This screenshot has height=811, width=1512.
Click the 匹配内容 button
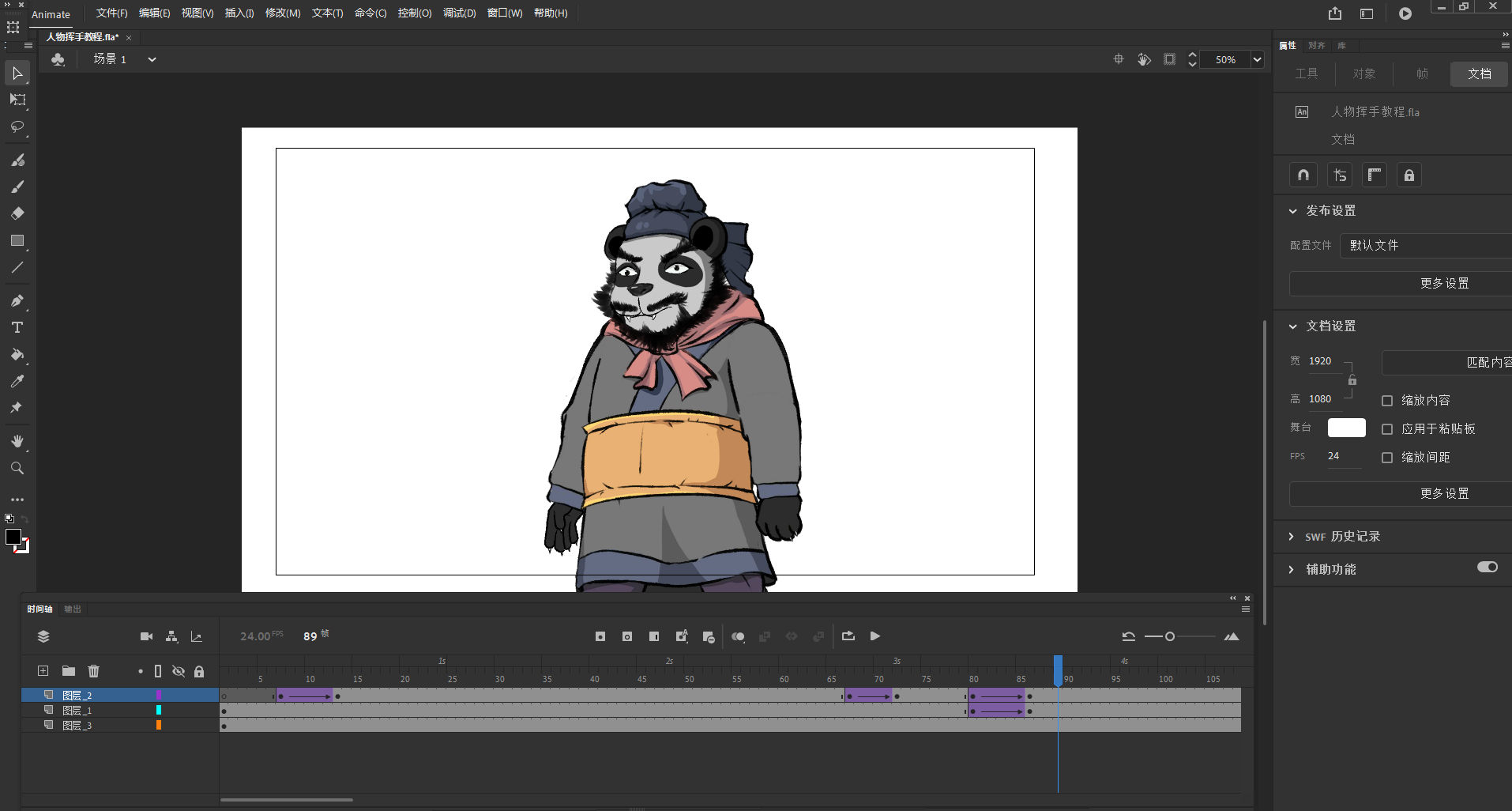(1446, 363)
